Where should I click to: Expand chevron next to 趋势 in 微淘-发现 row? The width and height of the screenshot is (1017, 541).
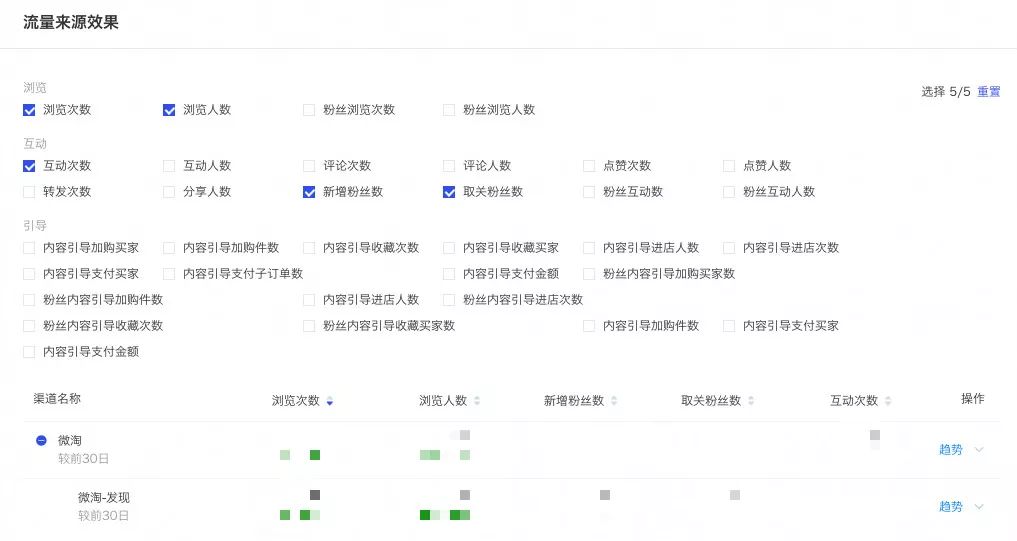(979, 507)
